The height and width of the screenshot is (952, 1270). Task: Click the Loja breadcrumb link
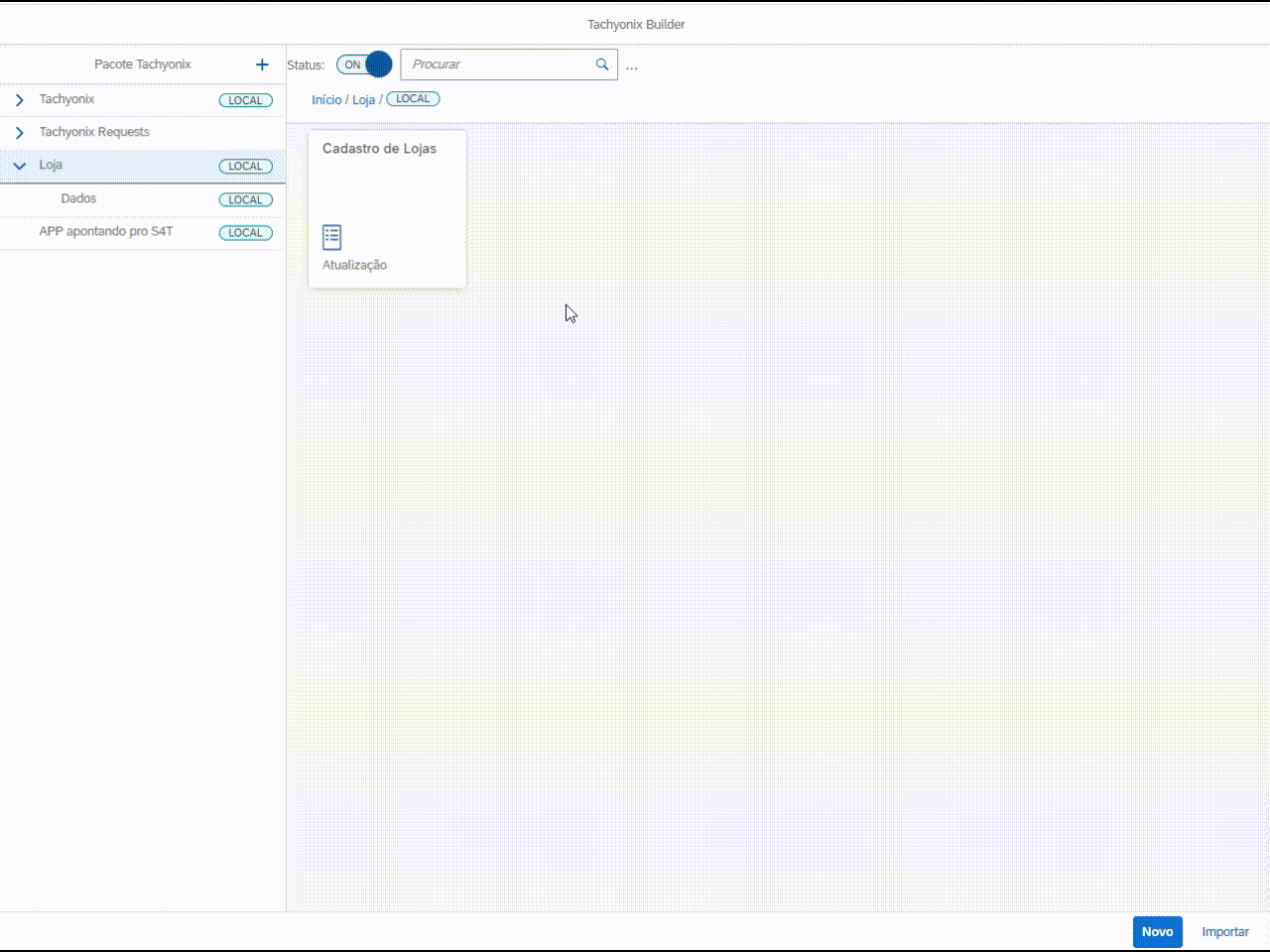363,100
